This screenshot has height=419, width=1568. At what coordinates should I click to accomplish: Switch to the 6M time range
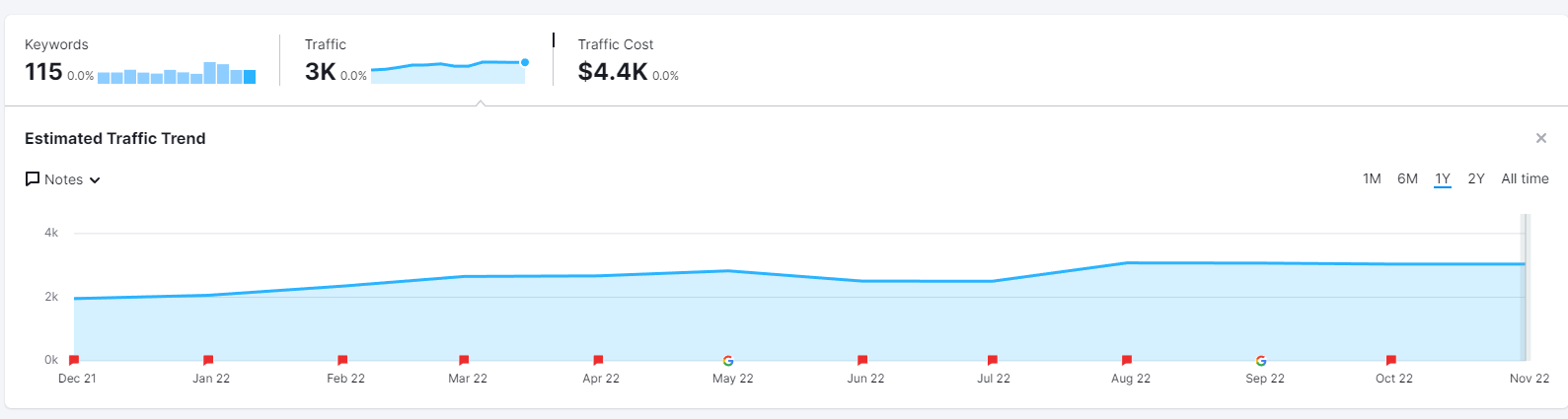coord(1407,178)
